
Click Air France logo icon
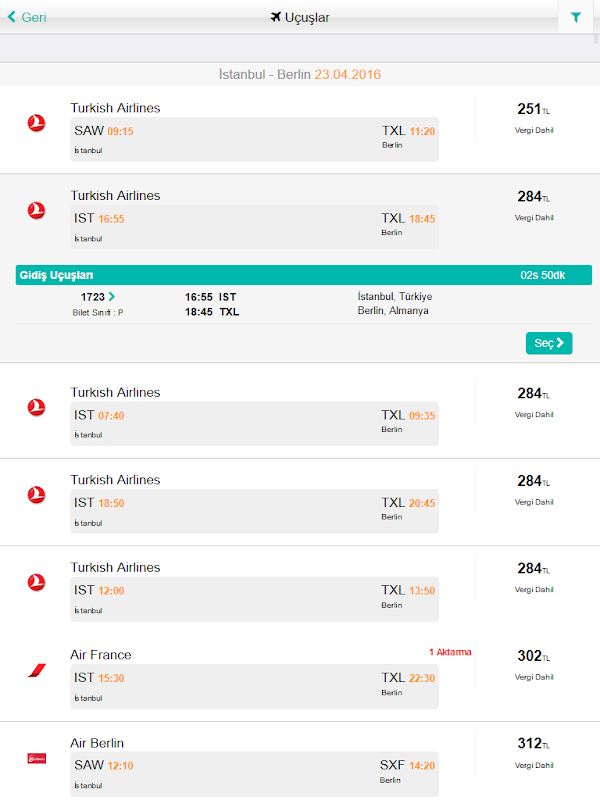pyautogui.click(x=37, y=670)
